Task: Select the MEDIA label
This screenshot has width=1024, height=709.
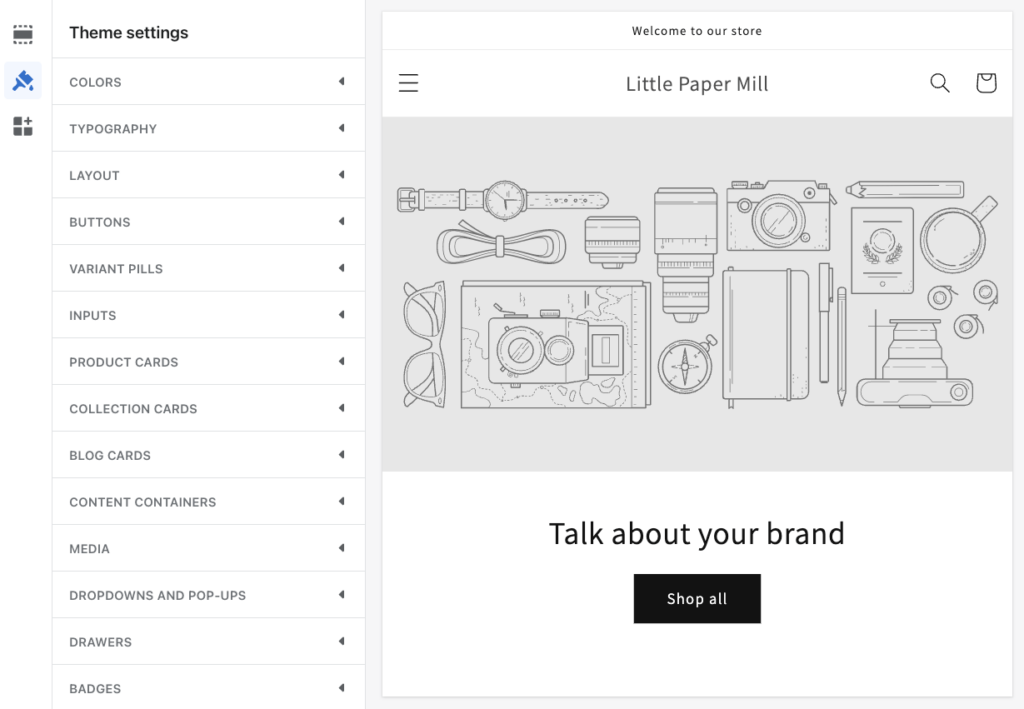Action: point(89,549)
